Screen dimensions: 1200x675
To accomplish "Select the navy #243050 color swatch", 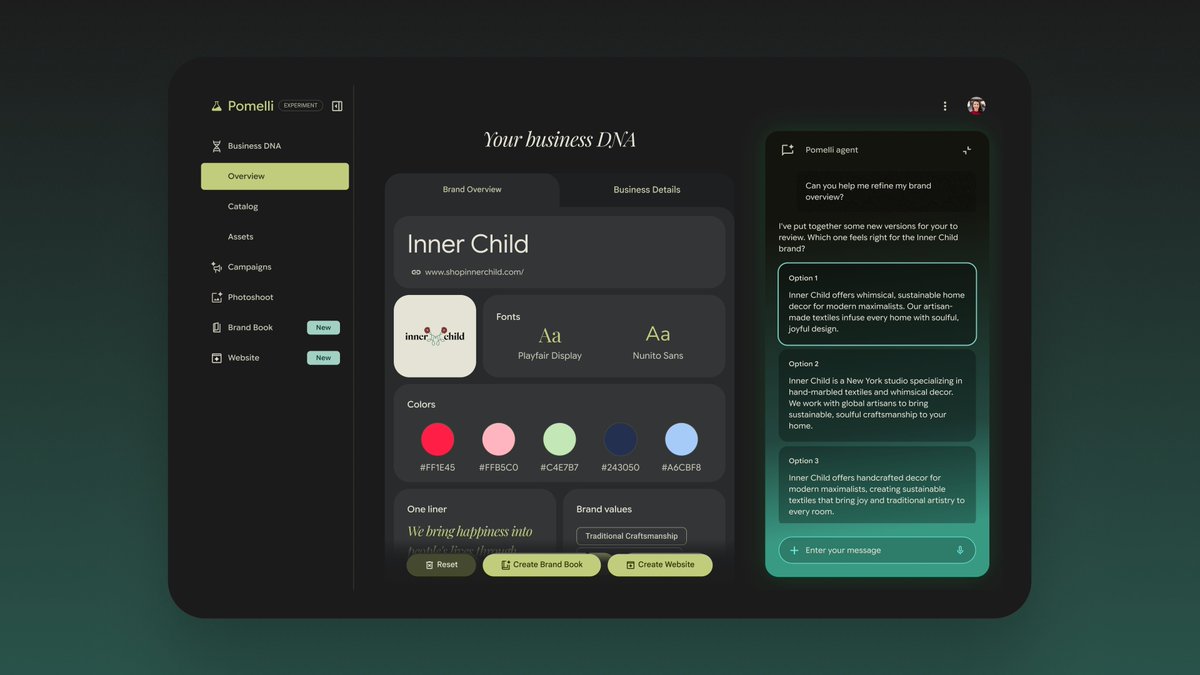I will pyautogui.click(x=620, y=439).
